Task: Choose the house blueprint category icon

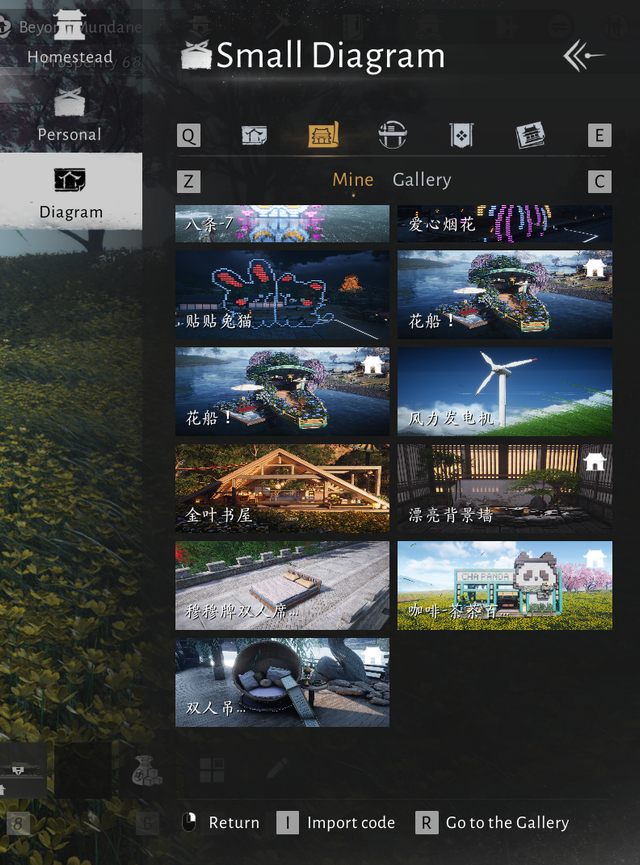Action: 254,135
